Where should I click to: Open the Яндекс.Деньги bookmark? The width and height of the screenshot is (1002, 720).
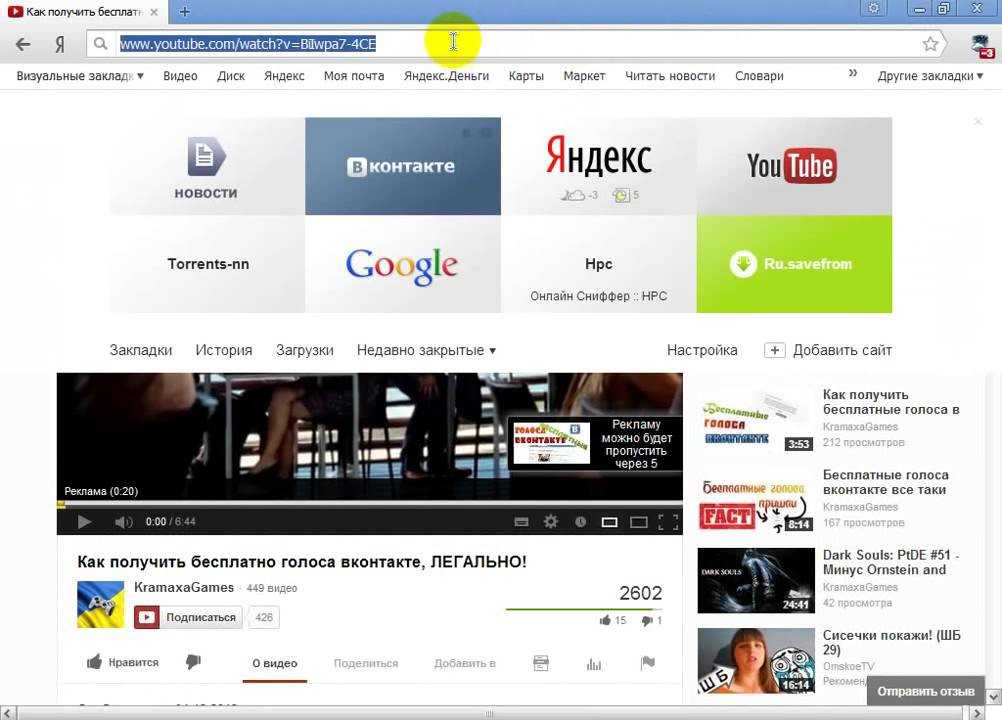(x=447, y=76)
